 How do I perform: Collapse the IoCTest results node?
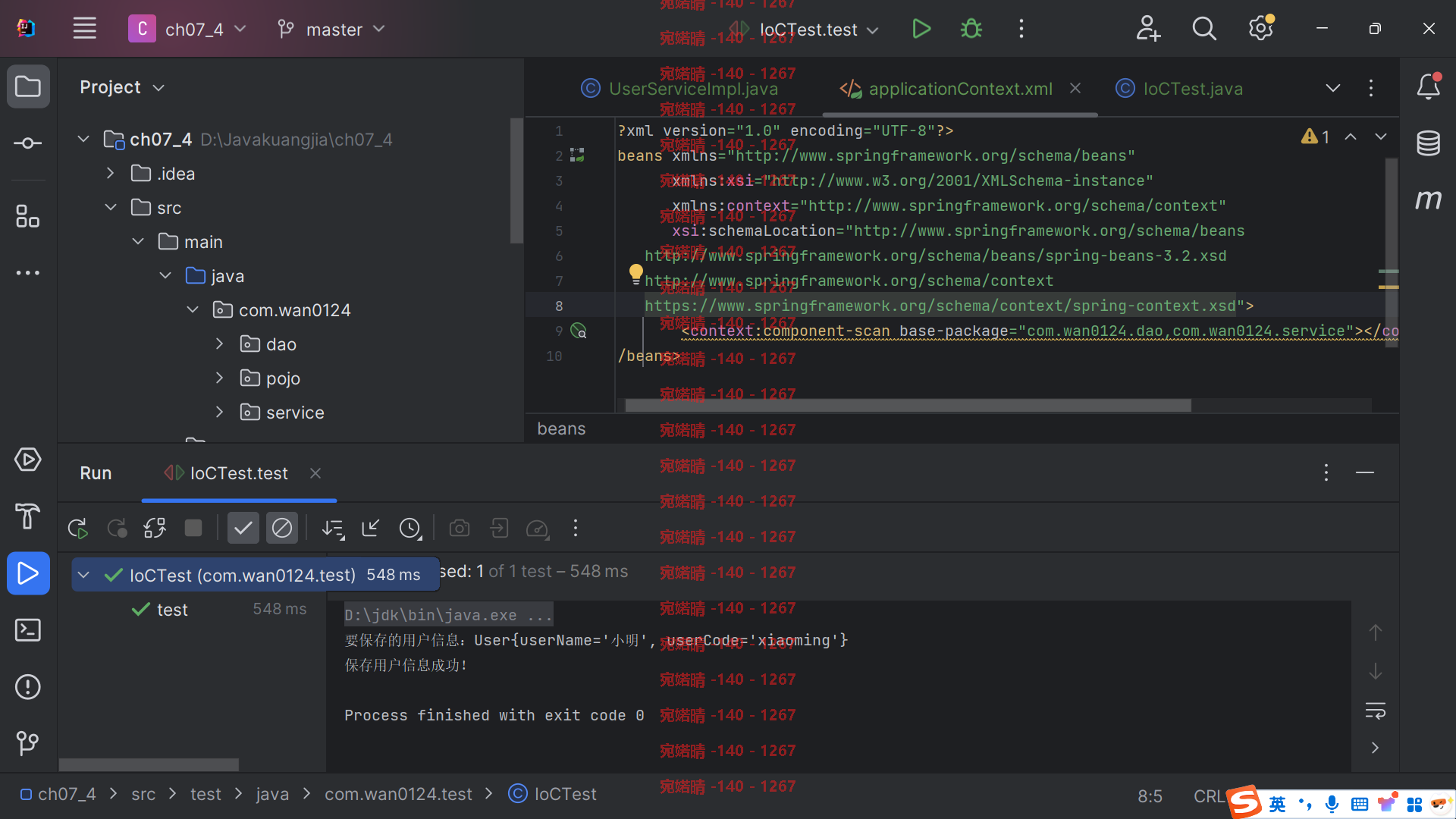pos(84,576)
